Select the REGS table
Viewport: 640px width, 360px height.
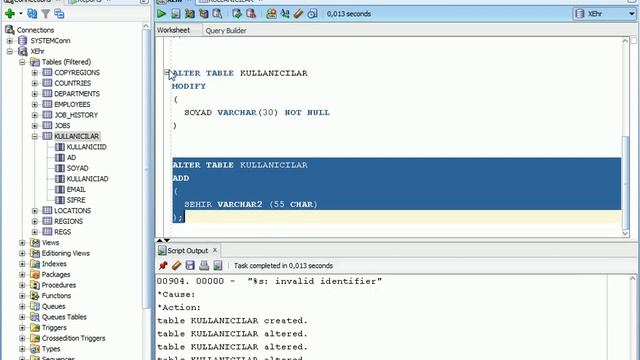(x=62, y=232)
